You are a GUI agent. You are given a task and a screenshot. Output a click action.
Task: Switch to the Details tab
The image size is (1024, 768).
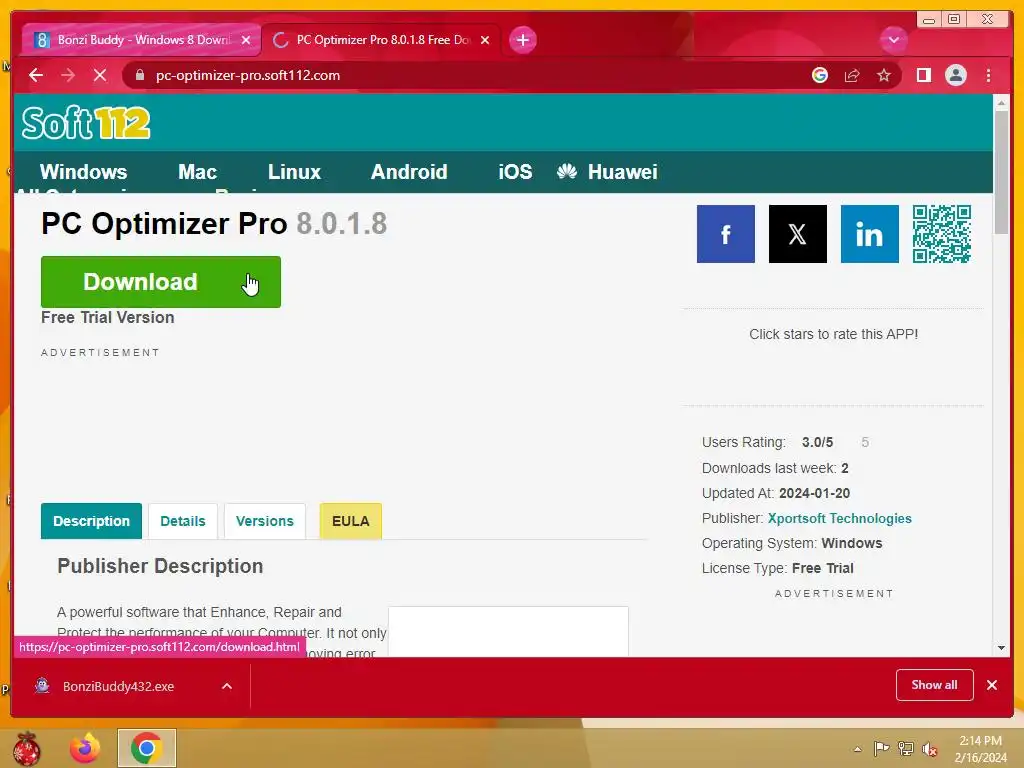pyautogui.click(x=183, y=521)
